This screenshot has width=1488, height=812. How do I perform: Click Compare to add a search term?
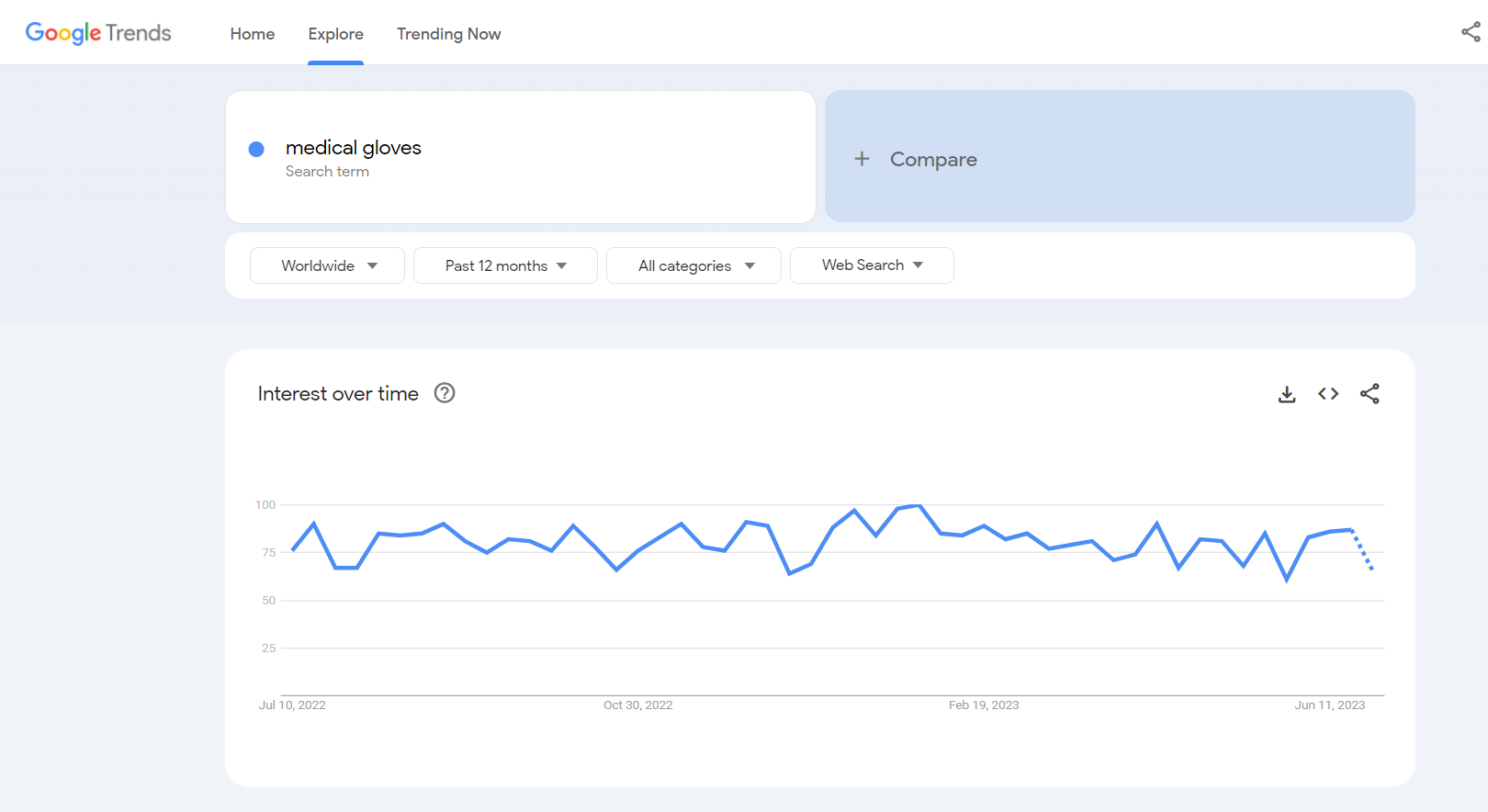click(x=933, y=159)
